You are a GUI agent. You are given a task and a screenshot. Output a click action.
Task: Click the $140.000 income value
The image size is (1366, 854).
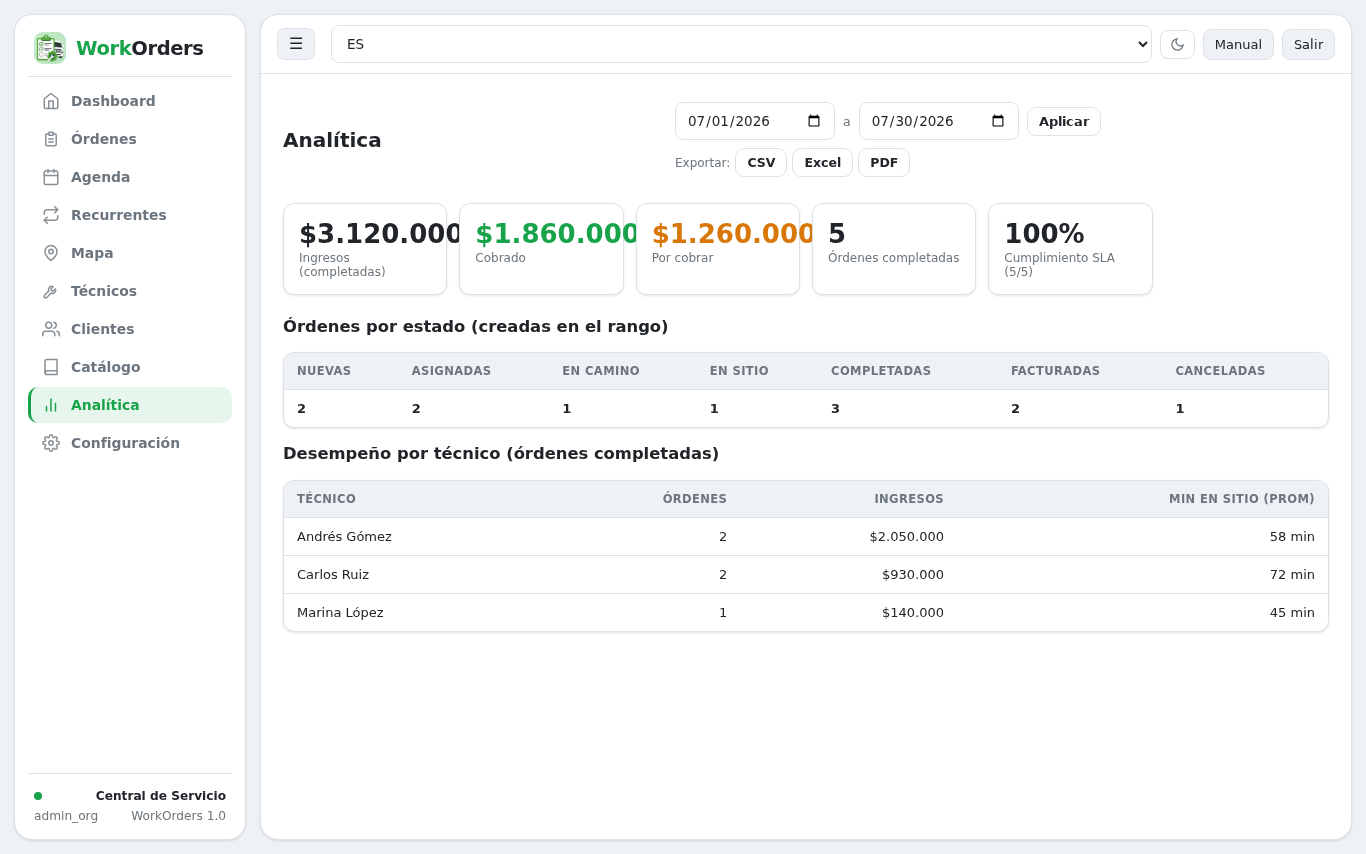(913, 613)
